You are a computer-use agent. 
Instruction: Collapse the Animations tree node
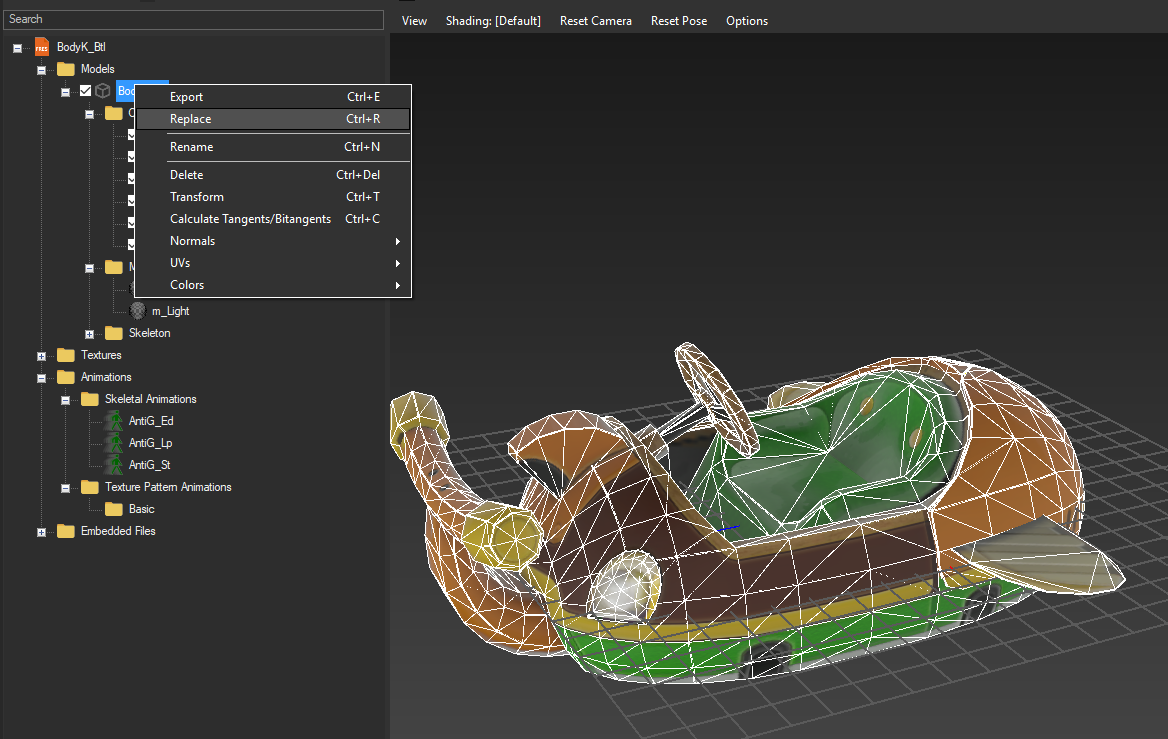click(x=40, y=376)
